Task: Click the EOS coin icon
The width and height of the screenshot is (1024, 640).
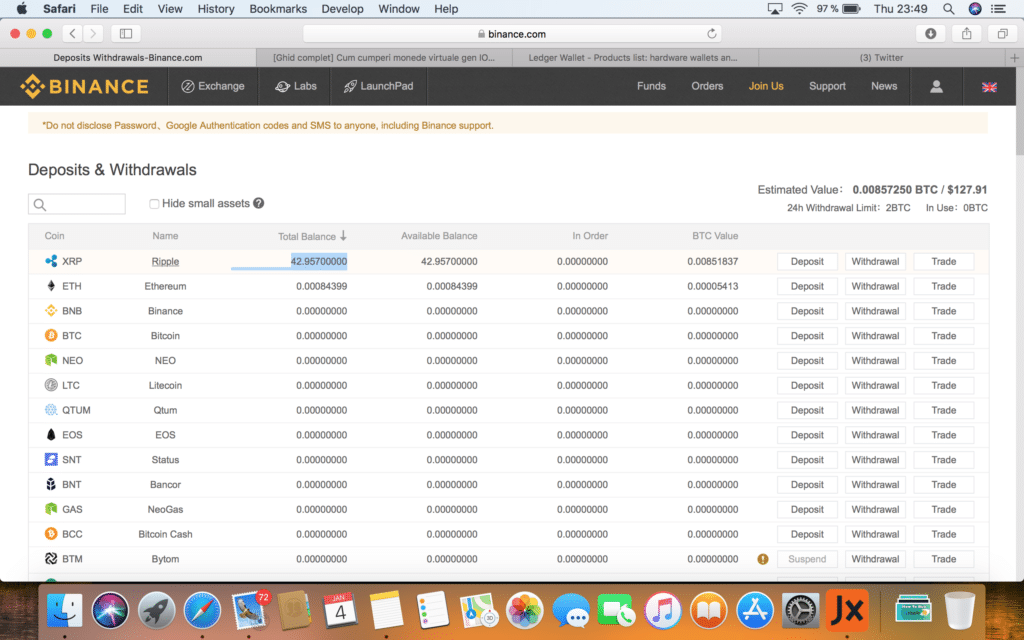Action: pos(51,435)
